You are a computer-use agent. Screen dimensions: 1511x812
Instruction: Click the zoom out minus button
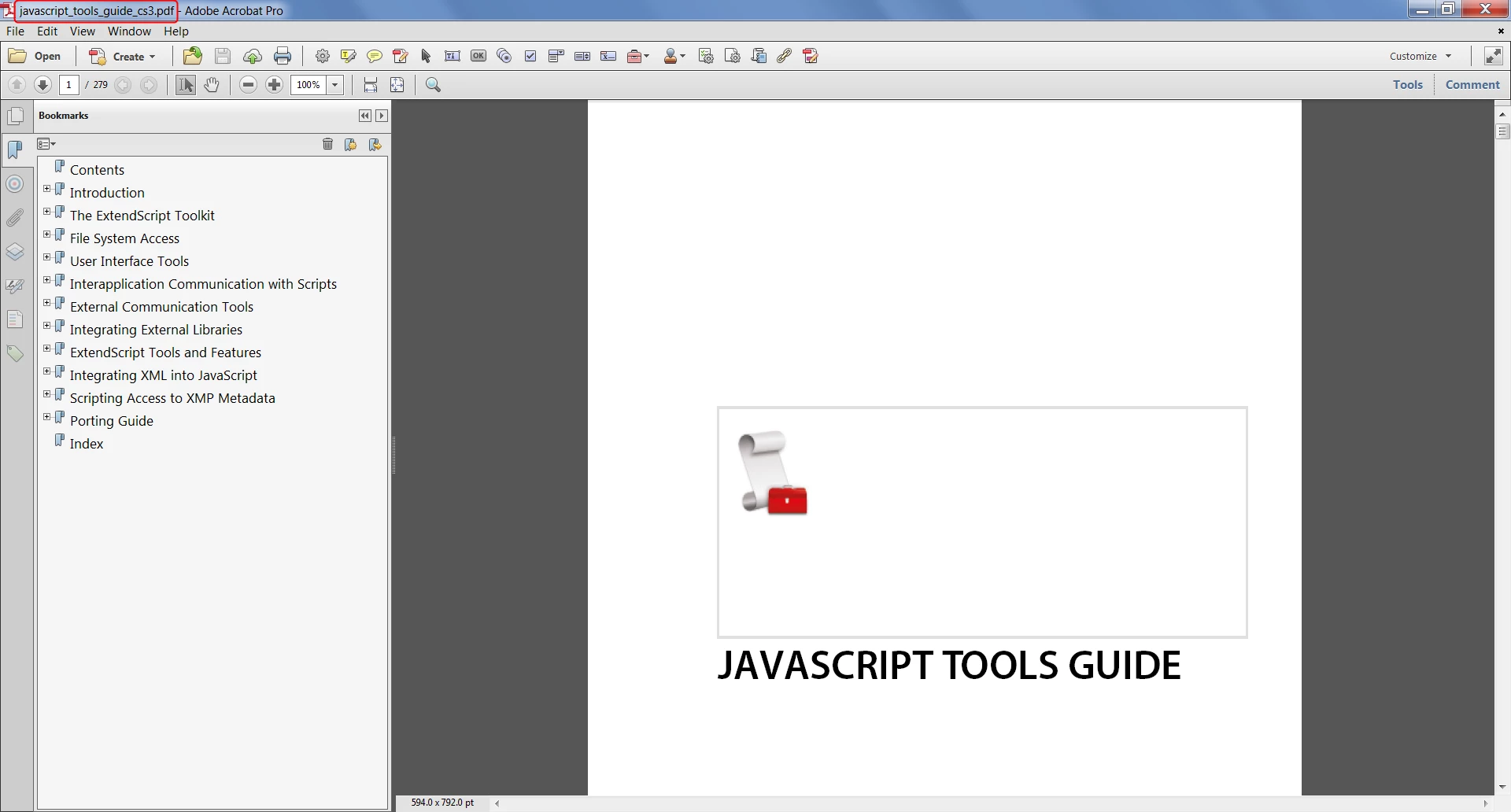click(248, 85)
